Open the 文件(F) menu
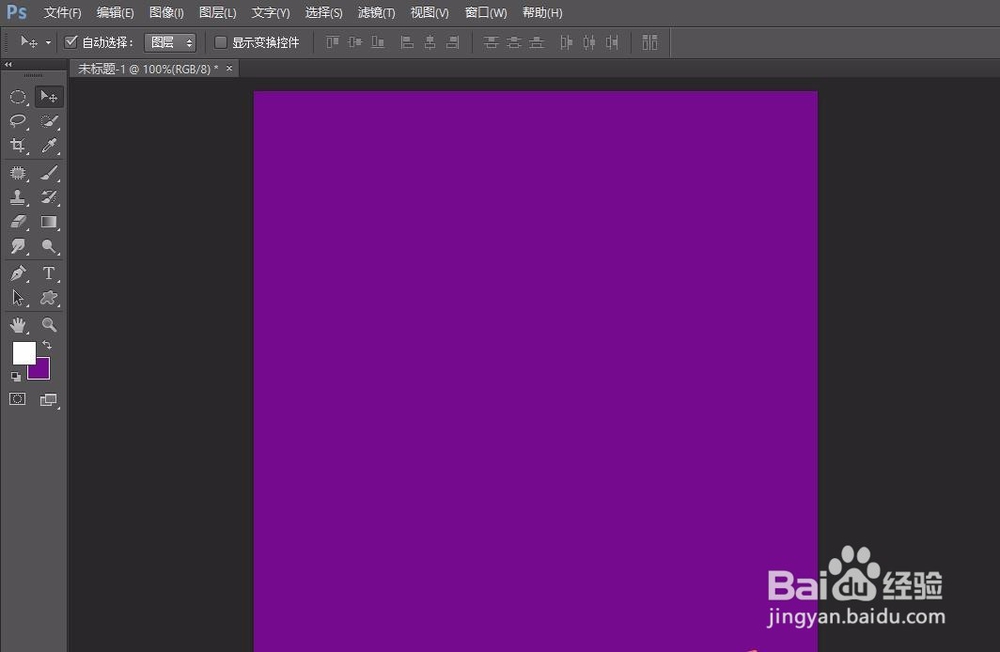Image resolution: width=1000 pixels, height=652 pixels. (x=62, y=13)
